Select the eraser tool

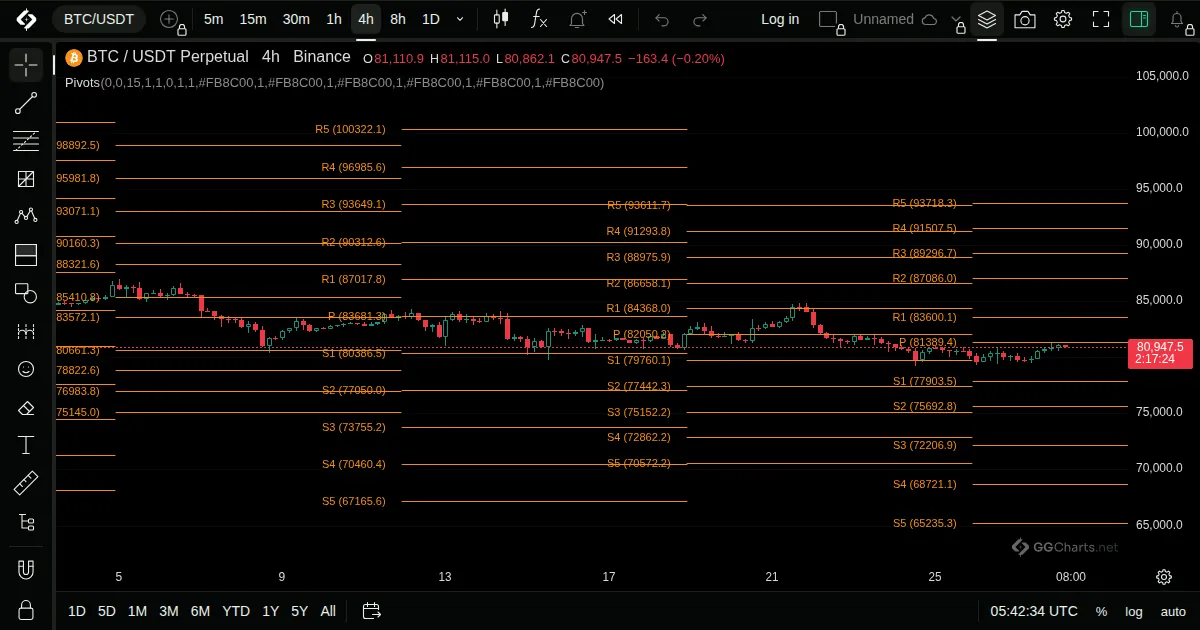click(x=26, y=407)
